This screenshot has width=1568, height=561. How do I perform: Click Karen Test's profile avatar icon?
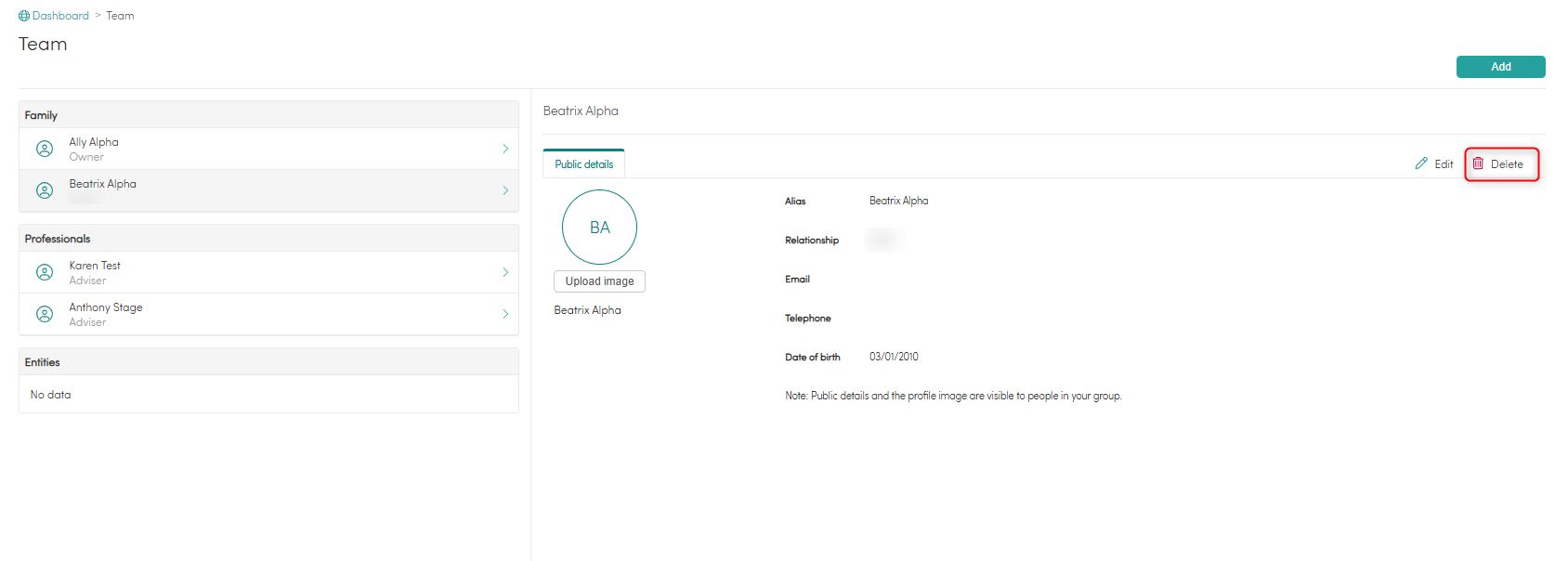pyautogui.click(x=45, y=272)
